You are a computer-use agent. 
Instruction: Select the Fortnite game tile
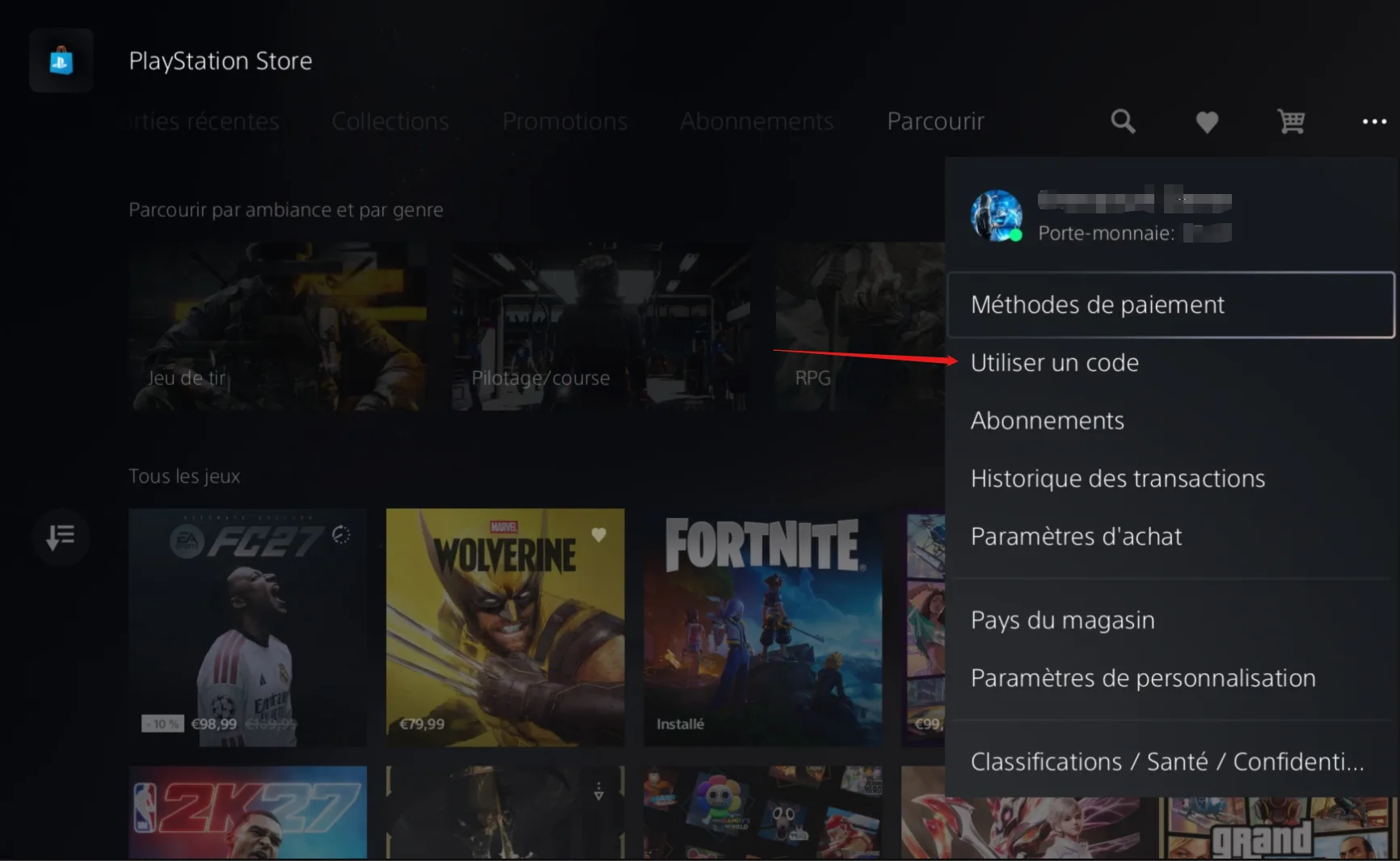[763, 627]
